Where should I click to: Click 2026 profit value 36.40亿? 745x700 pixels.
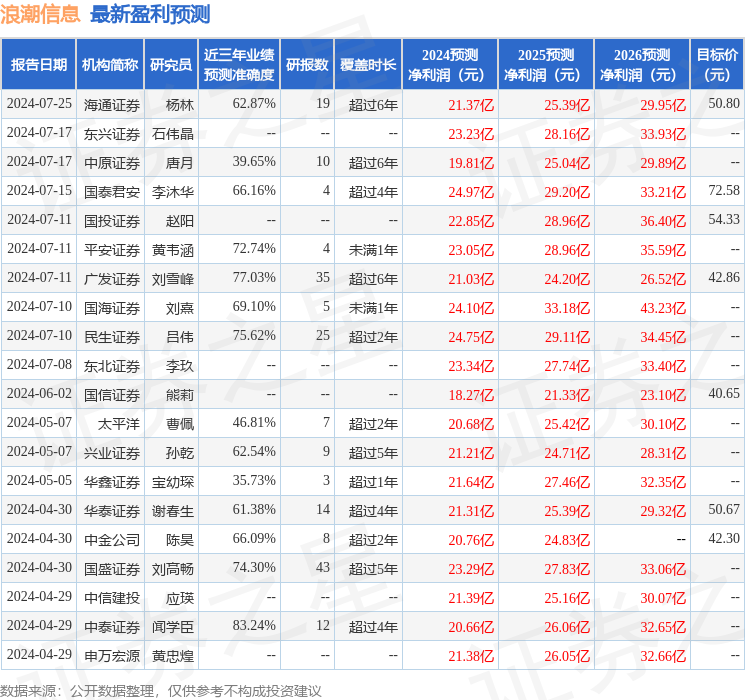(663, 221)
